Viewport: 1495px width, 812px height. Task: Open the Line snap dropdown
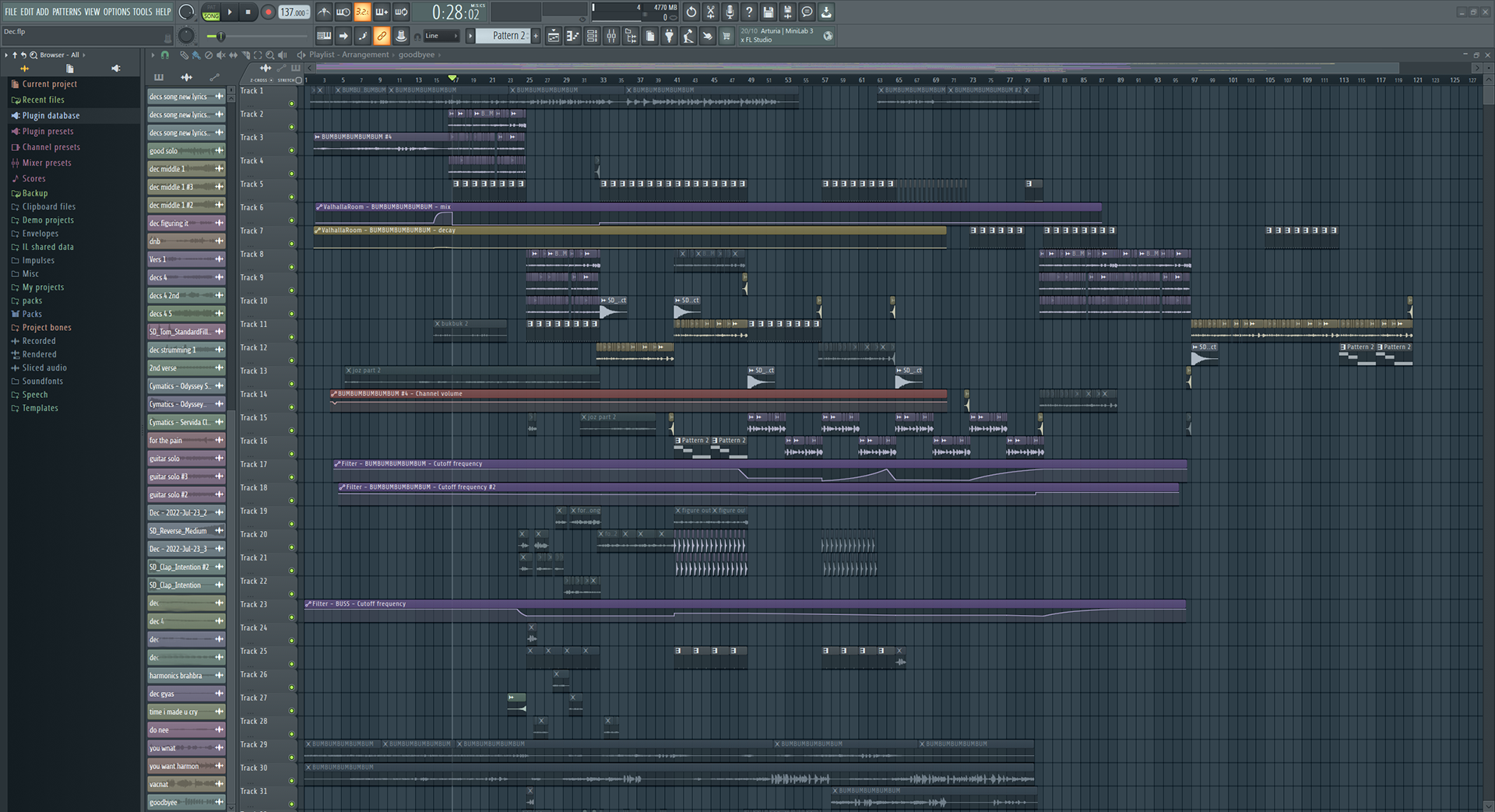[440, 36]
